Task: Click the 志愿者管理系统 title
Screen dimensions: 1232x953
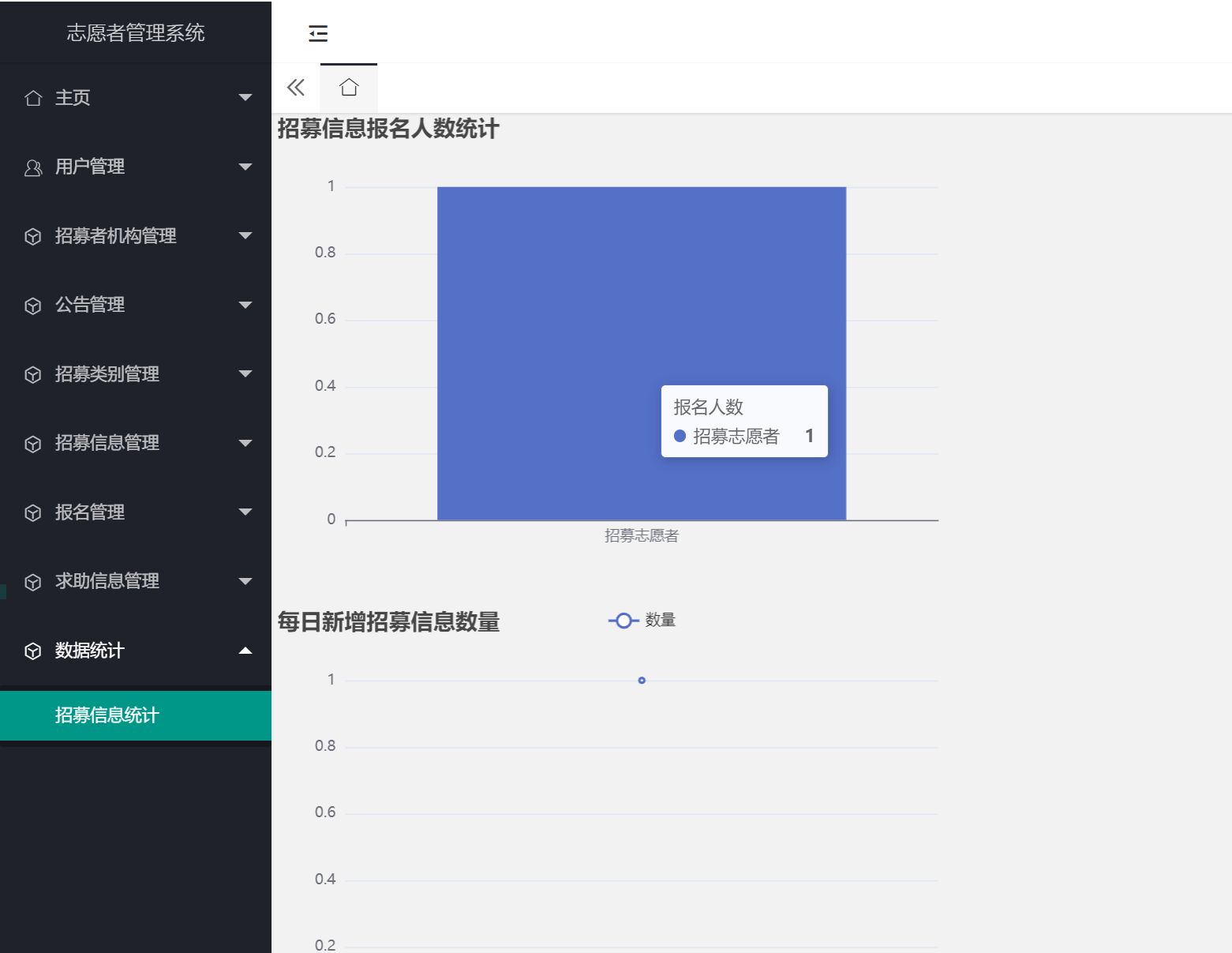Action: pos(136,32)
